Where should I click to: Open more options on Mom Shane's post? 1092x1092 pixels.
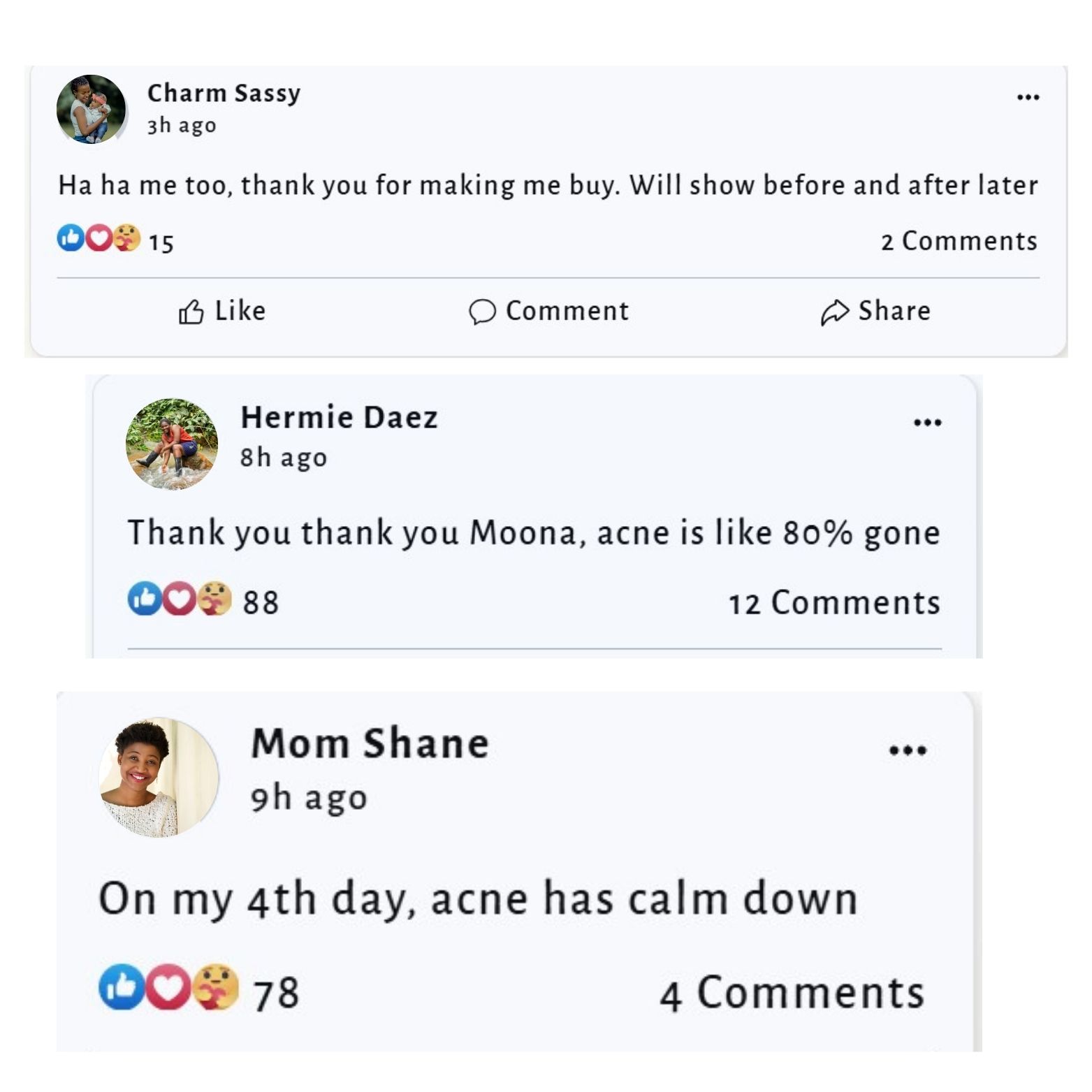pyautogui.click(x=908, y=750)
